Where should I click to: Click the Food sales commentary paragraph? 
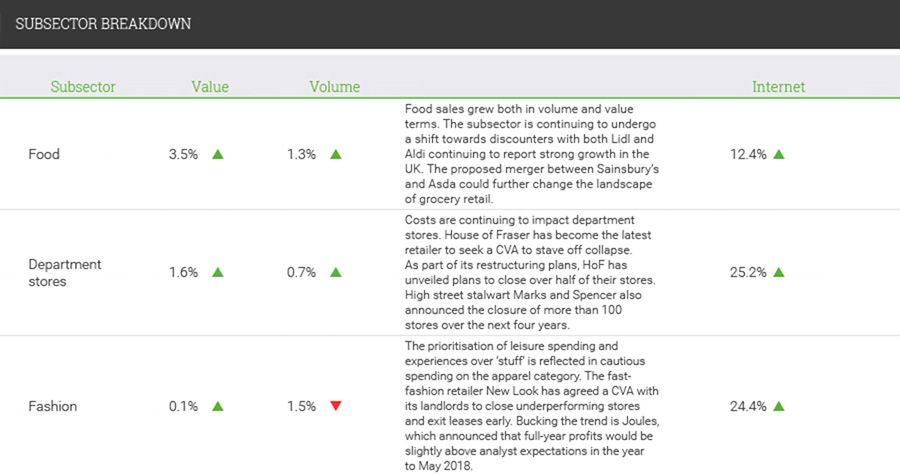tap(532, 154)
